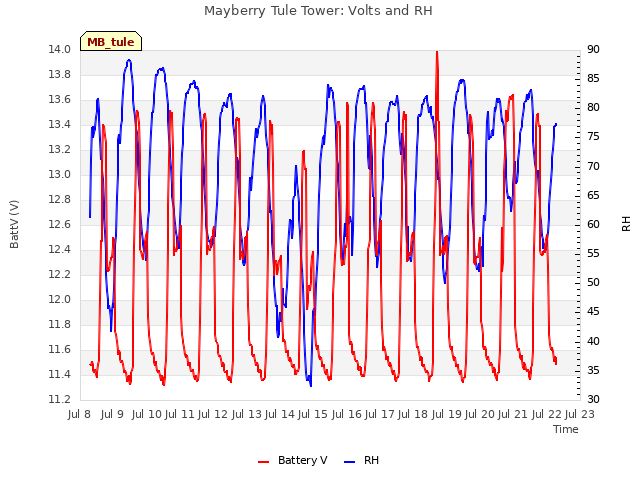Click the 85 RH axis tick
This screenshot has width=640, height=480.
click(x=593, y=78)
